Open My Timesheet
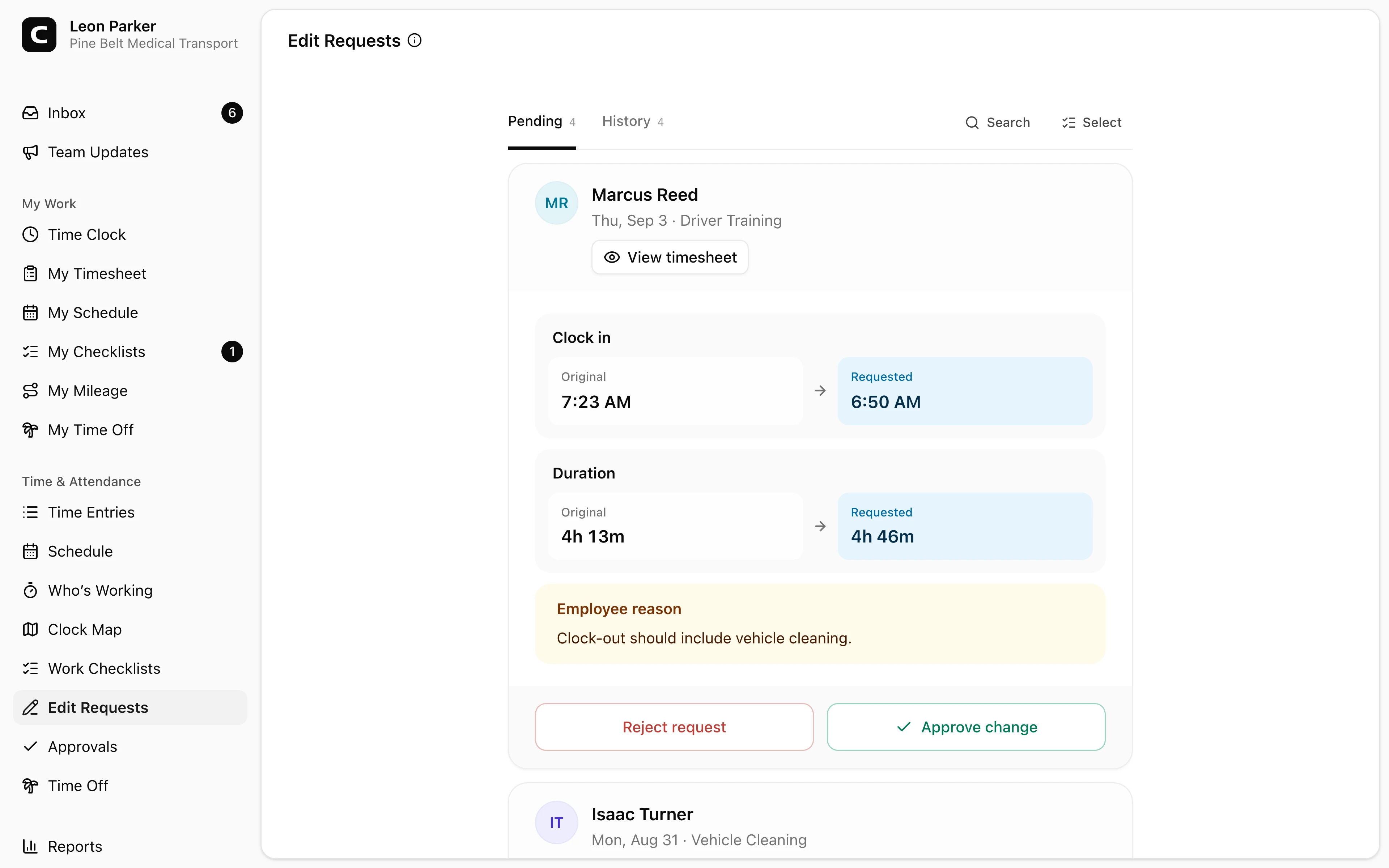Screen dimensions: 1389x868 [130, 274]
